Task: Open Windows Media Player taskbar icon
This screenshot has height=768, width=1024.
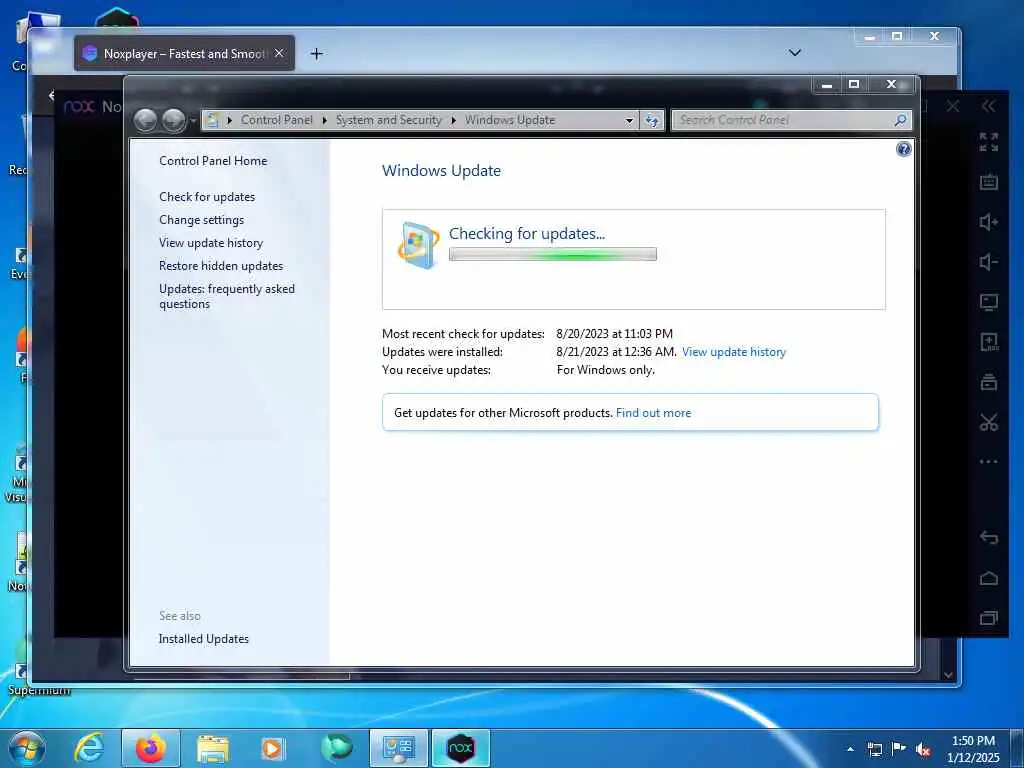Action: click(x=272, y=748)
